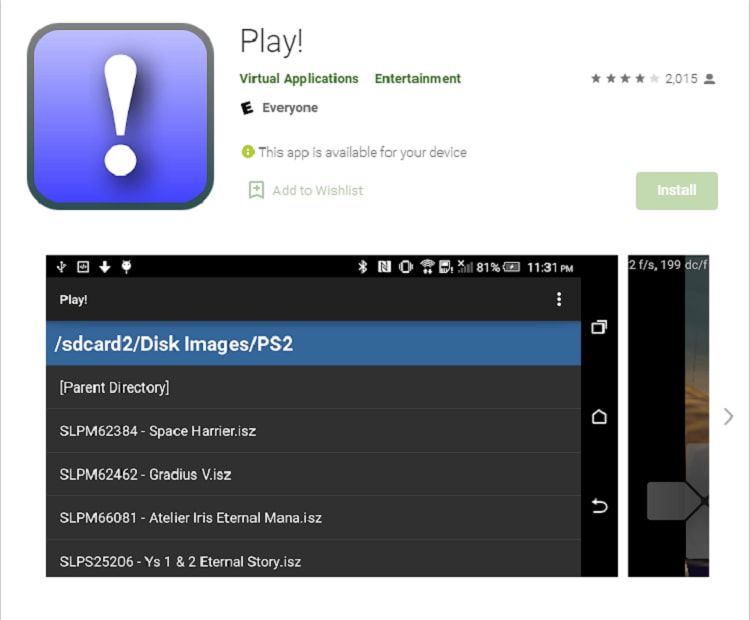Click the Android home navigation icon
The image size is (750, 620).
(599, 417)
